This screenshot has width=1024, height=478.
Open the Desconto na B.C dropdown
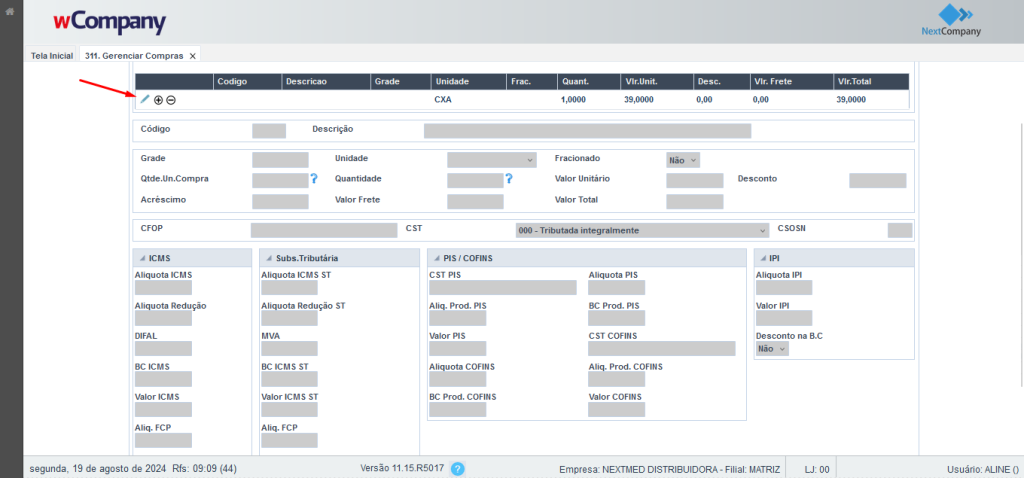point(773,349)
